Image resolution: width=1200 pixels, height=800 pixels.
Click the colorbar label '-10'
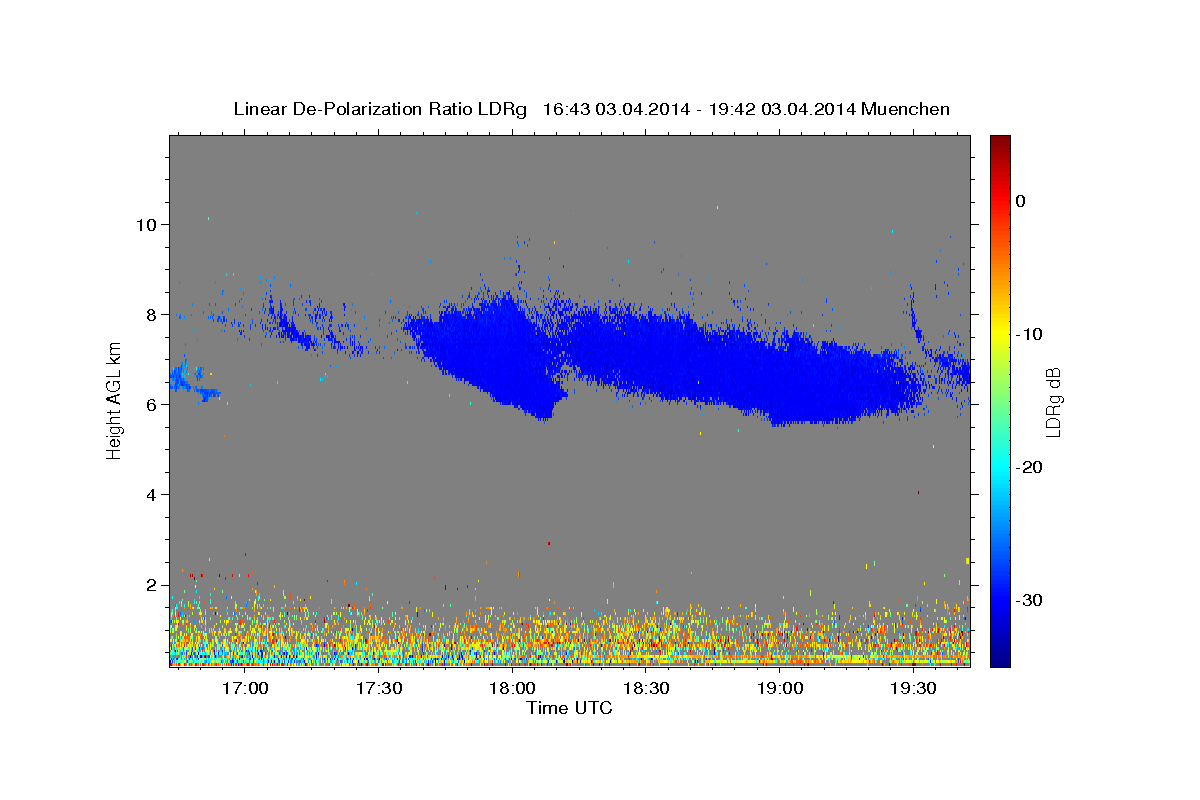(x=1030, y=334)
